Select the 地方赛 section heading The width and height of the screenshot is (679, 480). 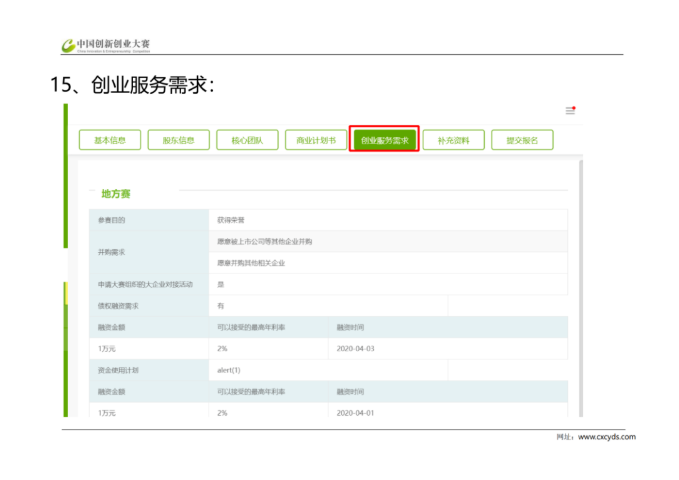[x=116, y=194]
